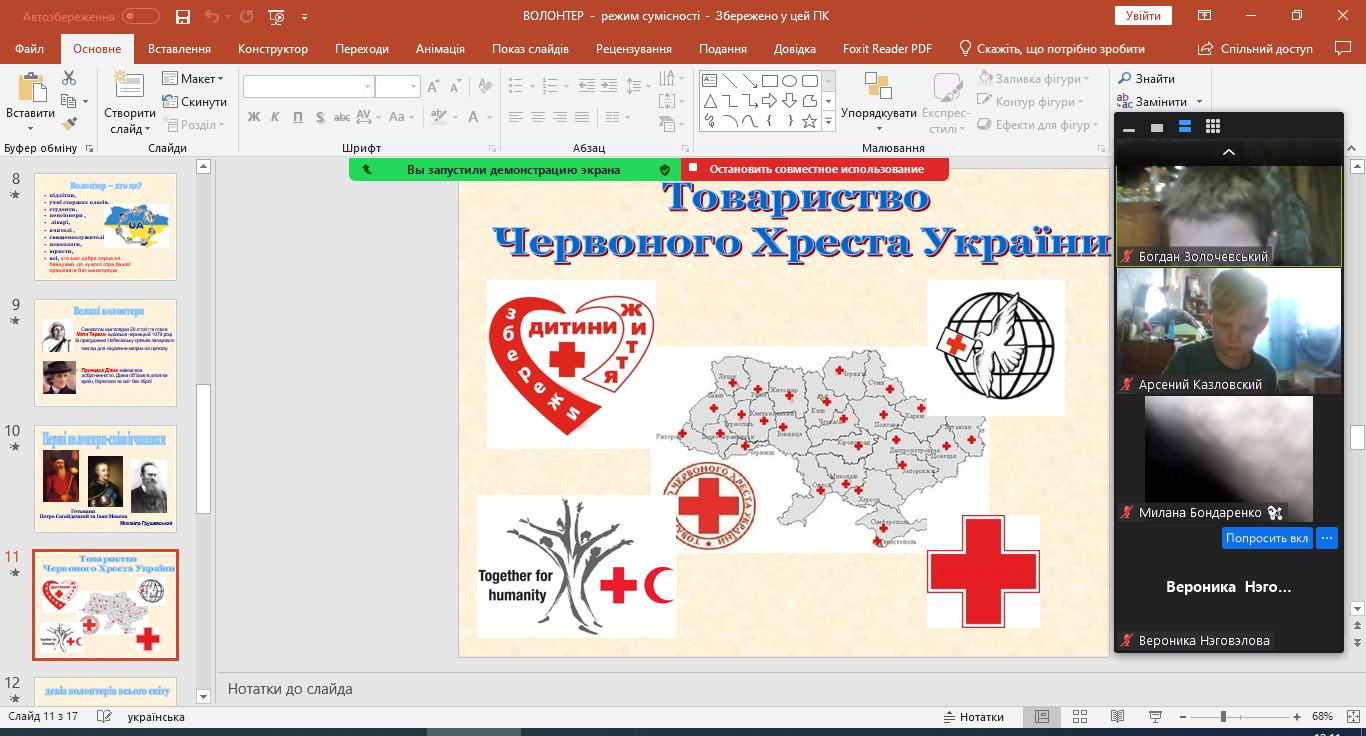Switch to Reading view icon

tap(1116, 717)
